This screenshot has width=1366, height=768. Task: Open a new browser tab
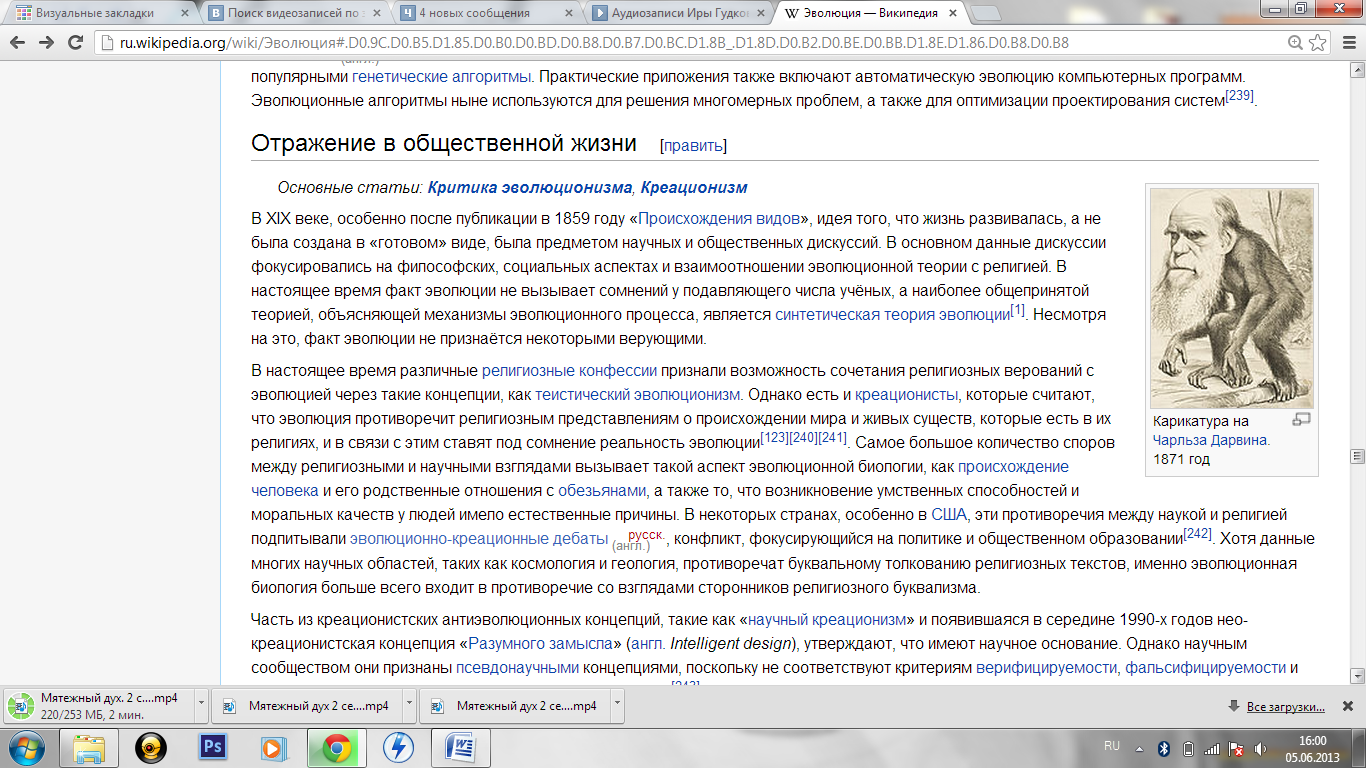pyautogui.click(x=985, y=13)
